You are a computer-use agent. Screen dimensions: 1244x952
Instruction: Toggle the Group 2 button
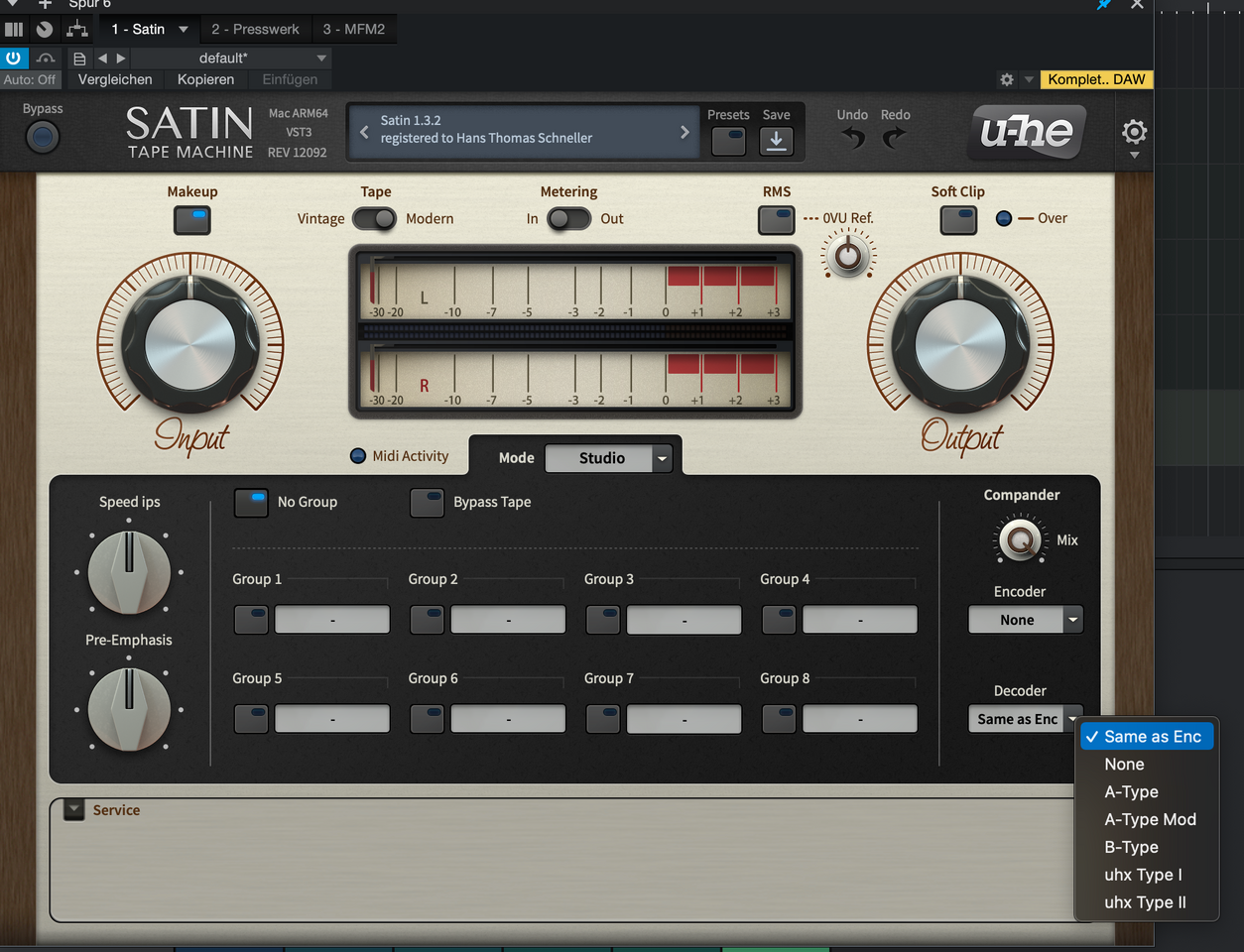tap(427, 620)
